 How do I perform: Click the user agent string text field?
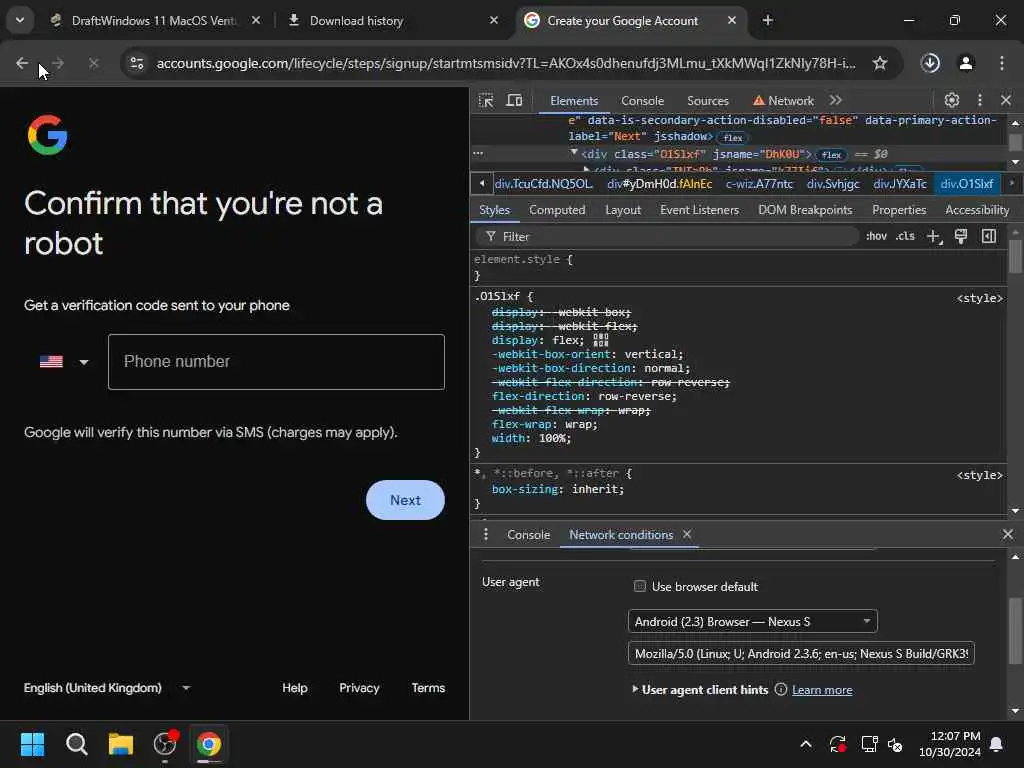point(801,653)
